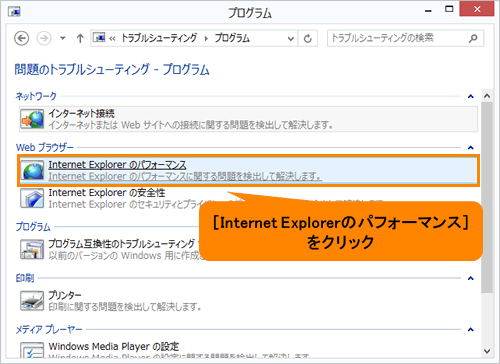Image resolution: width=500 pixels, height=364 pixels.
Task: Collapse the ネットワーク section
Action: click(x=470, y=96)
